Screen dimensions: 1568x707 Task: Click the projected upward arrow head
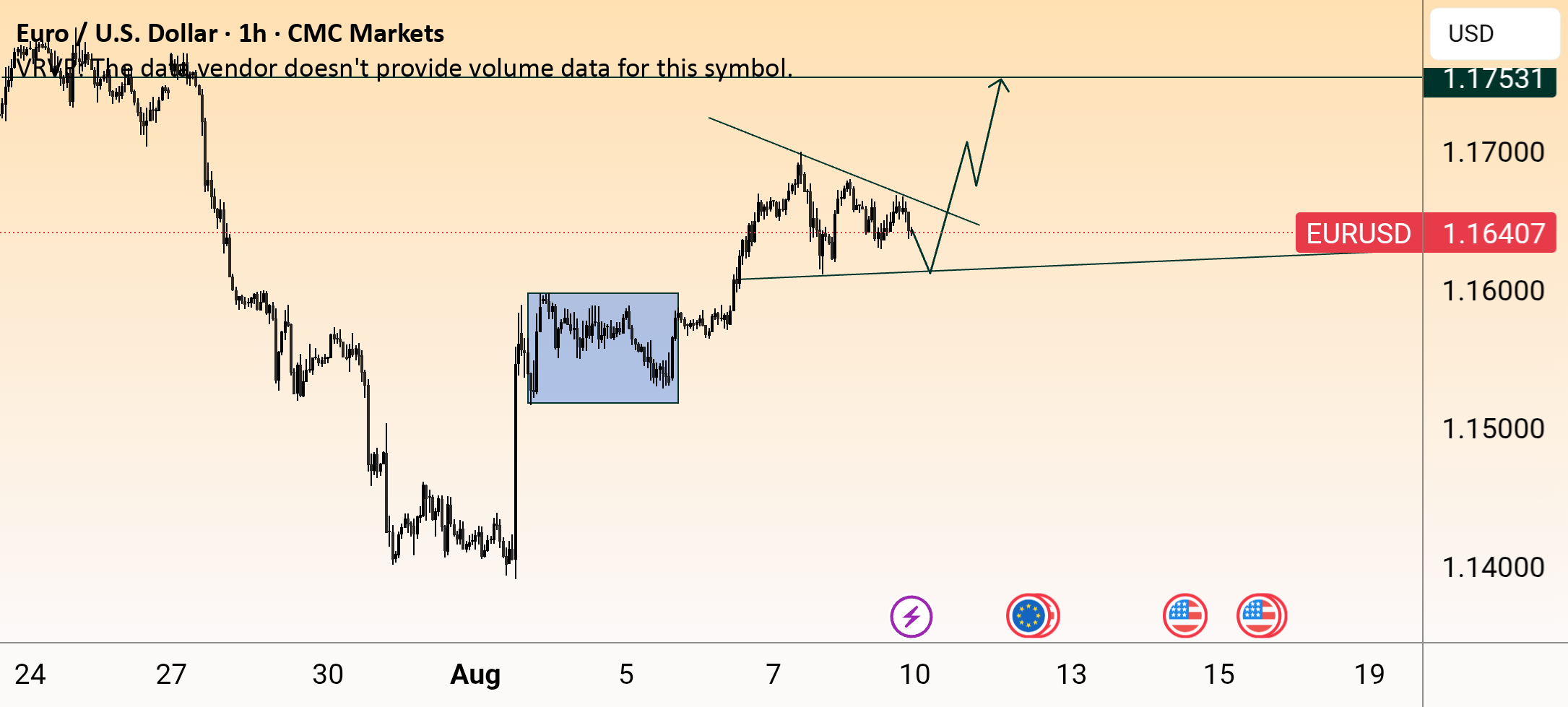tap(1000, 84)
